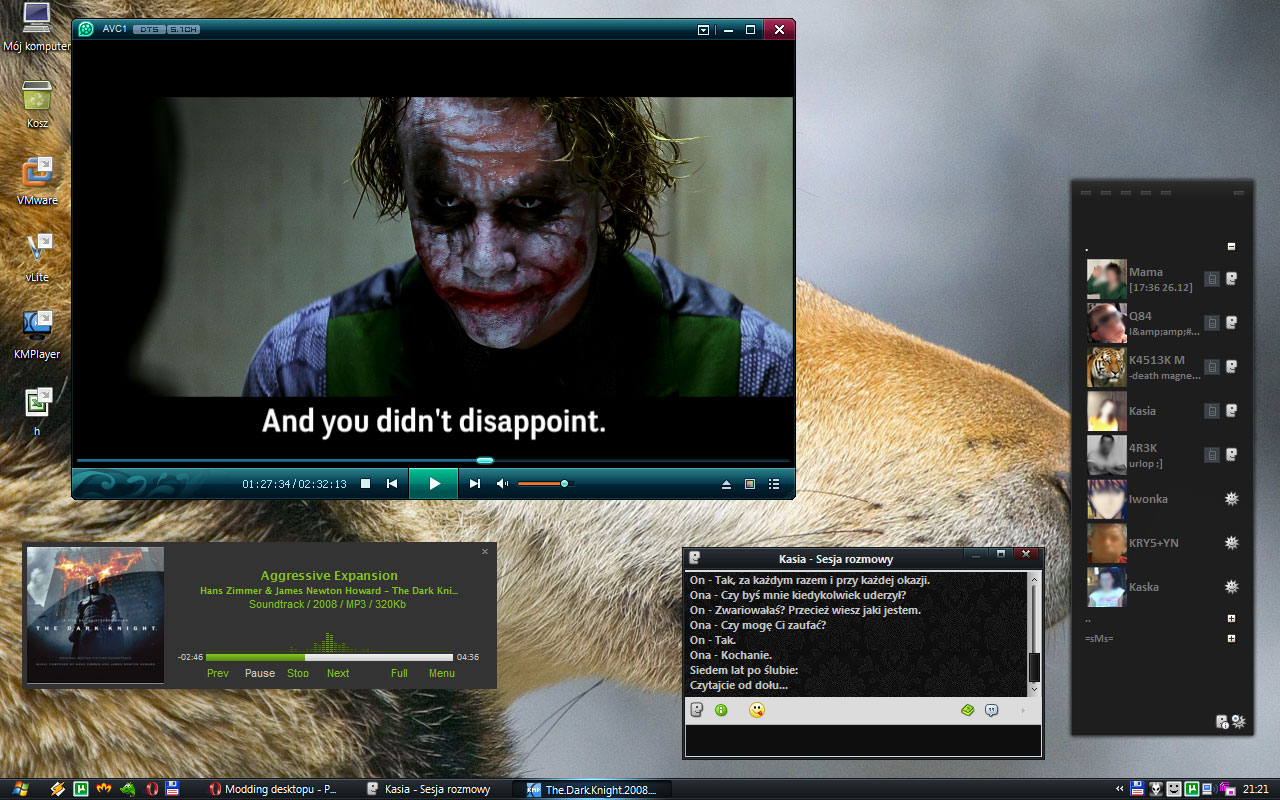This screenshot has height=800, width=1280.
Task: Click the green book icon in chat toolbar
Action: 967,710
